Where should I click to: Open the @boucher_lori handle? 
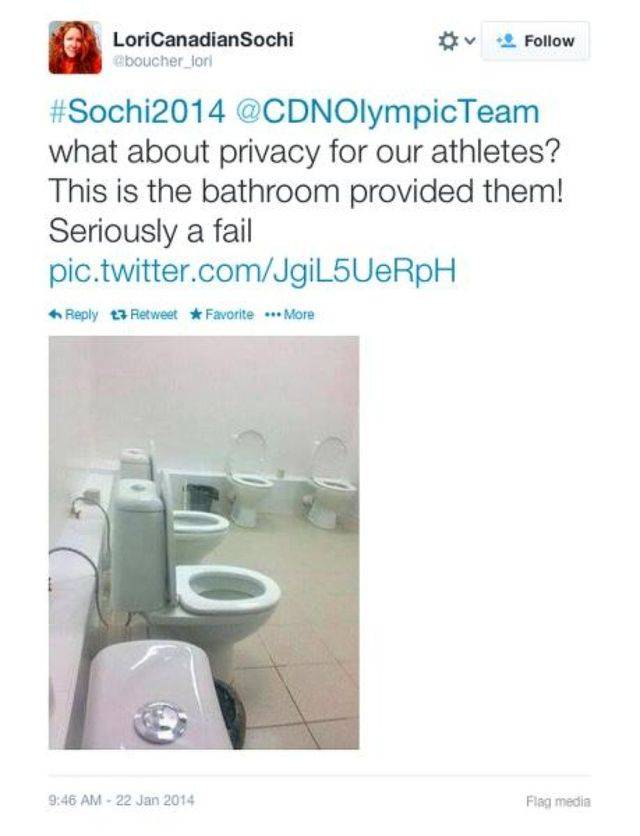[x=162, y=62]
